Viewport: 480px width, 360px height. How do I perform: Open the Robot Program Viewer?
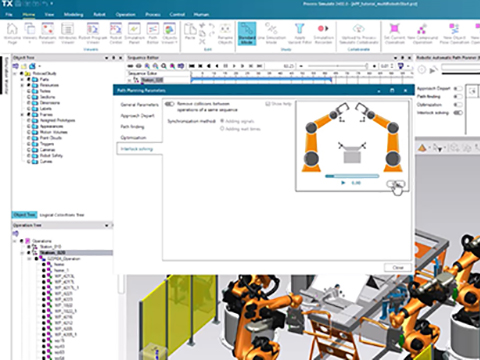(x=93, y=33)
